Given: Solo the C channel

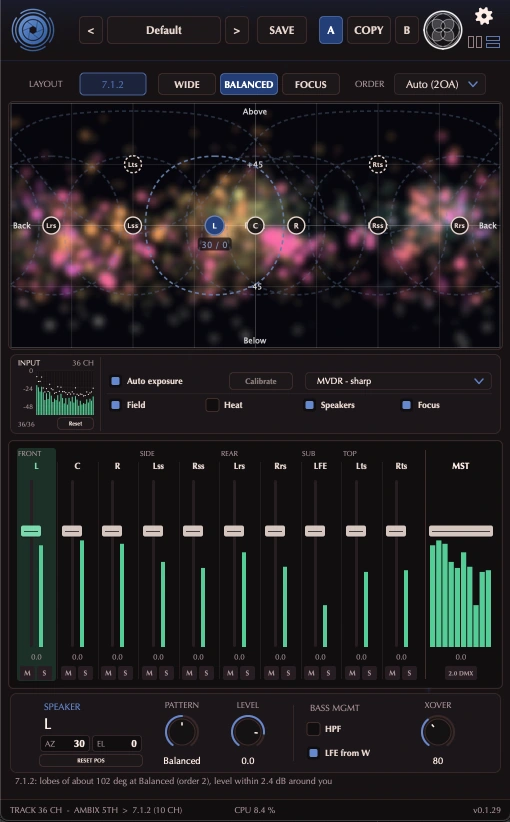Looking at the screenshot, I should 85,673.
